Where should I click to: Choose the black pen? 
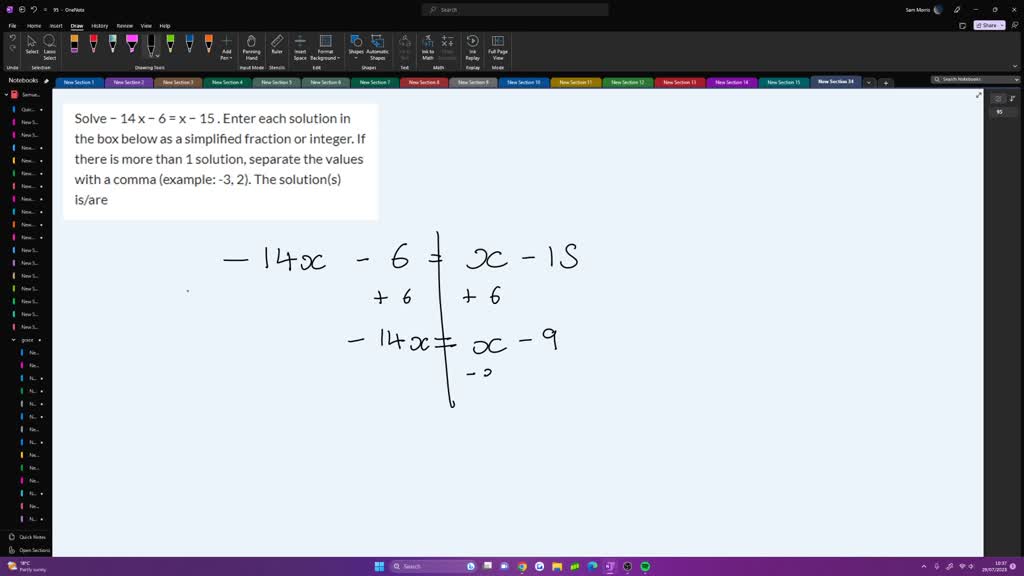[150, 43]
